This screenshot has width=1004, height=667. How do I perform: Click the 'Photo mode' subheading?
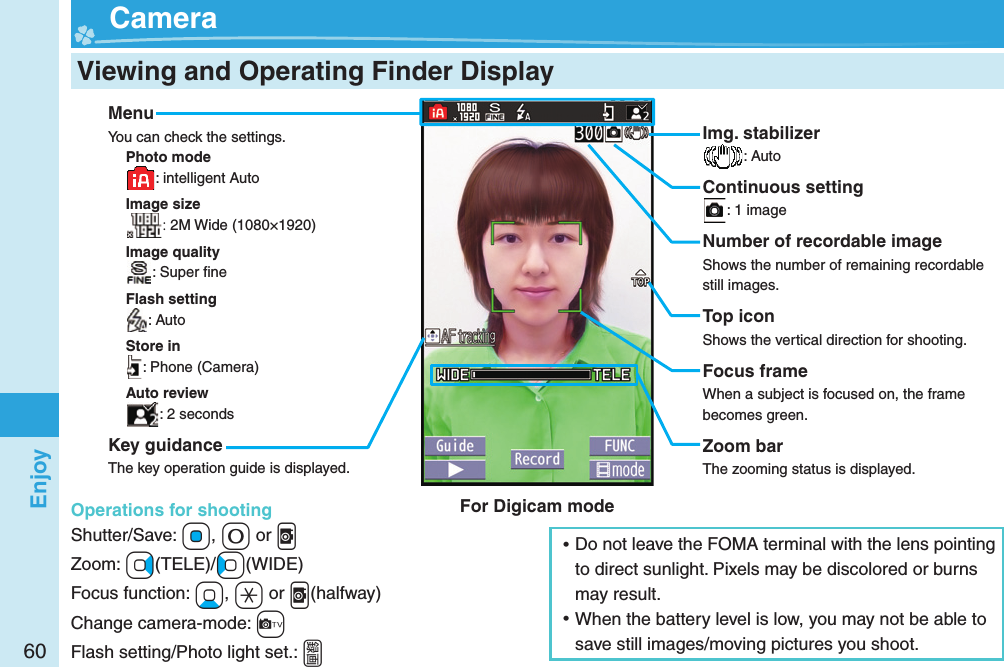coord(168,157)
